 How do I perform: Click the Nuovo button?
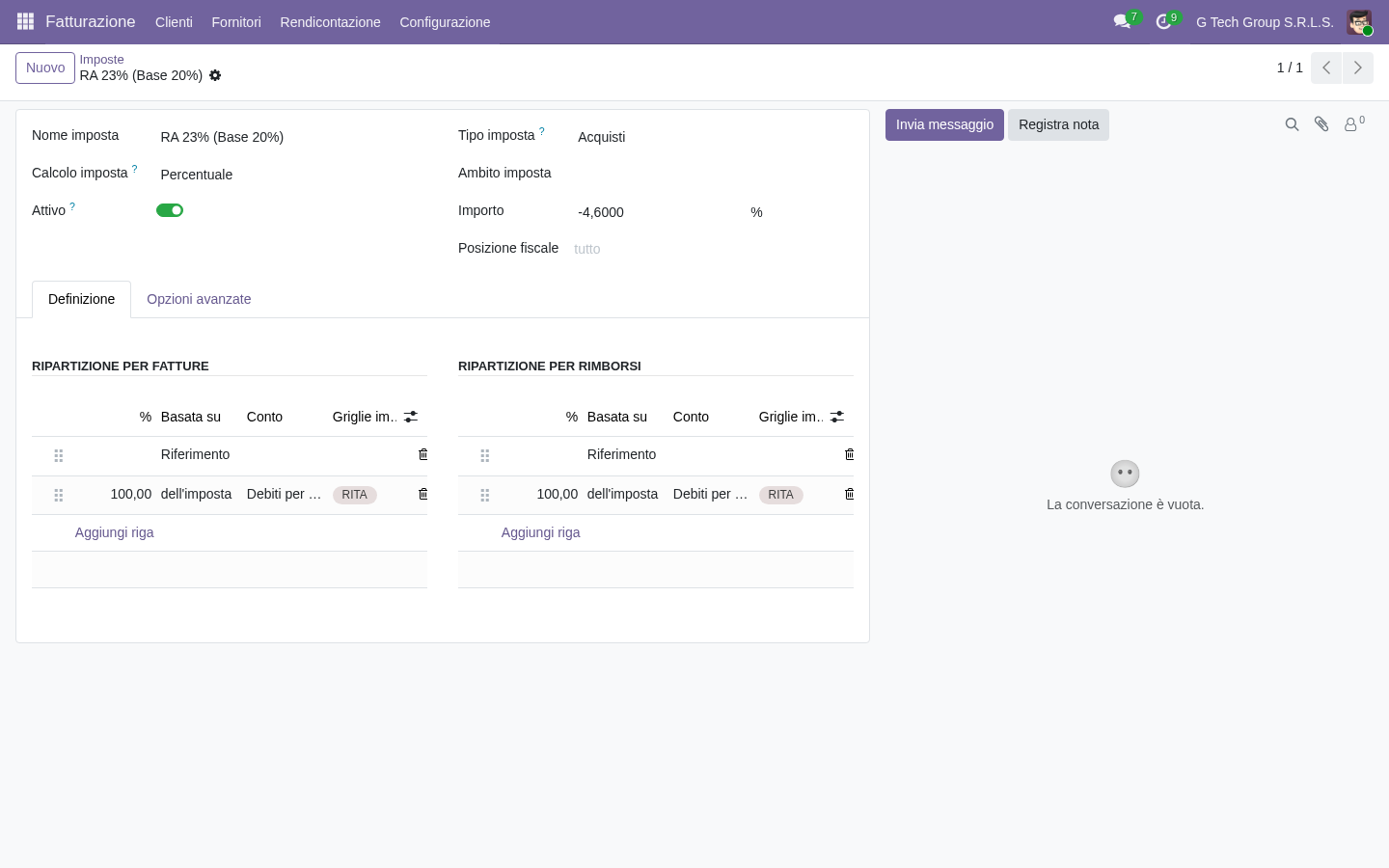[45, 68]
